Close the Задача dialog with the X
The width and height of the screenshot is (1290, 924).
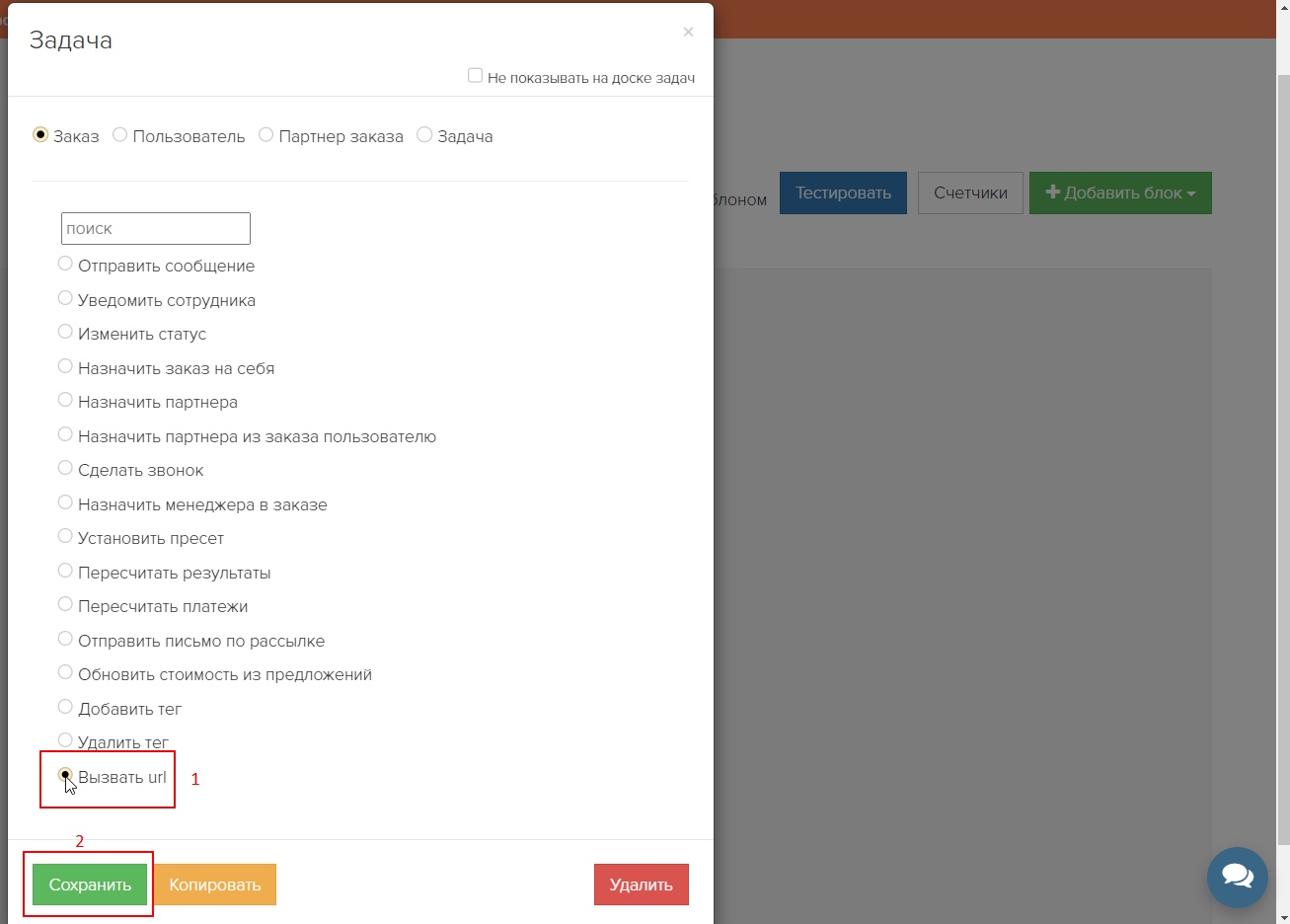(688, 33)
